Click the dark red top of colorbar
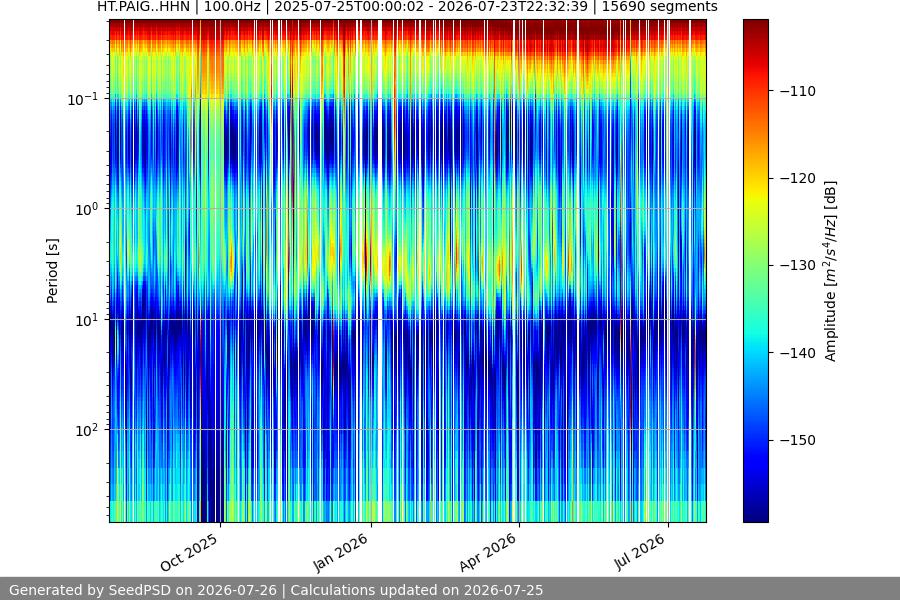Viewport: 900px width, 600px height. (x=755, y=24)
